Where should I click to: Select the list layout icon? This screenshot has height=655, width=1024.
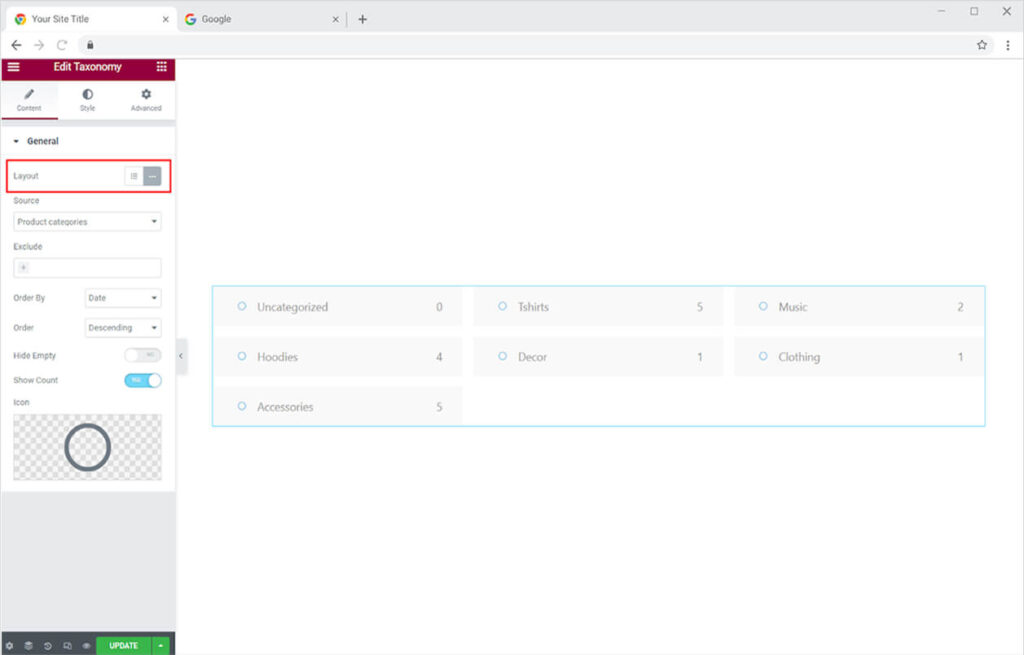(134, 176)
